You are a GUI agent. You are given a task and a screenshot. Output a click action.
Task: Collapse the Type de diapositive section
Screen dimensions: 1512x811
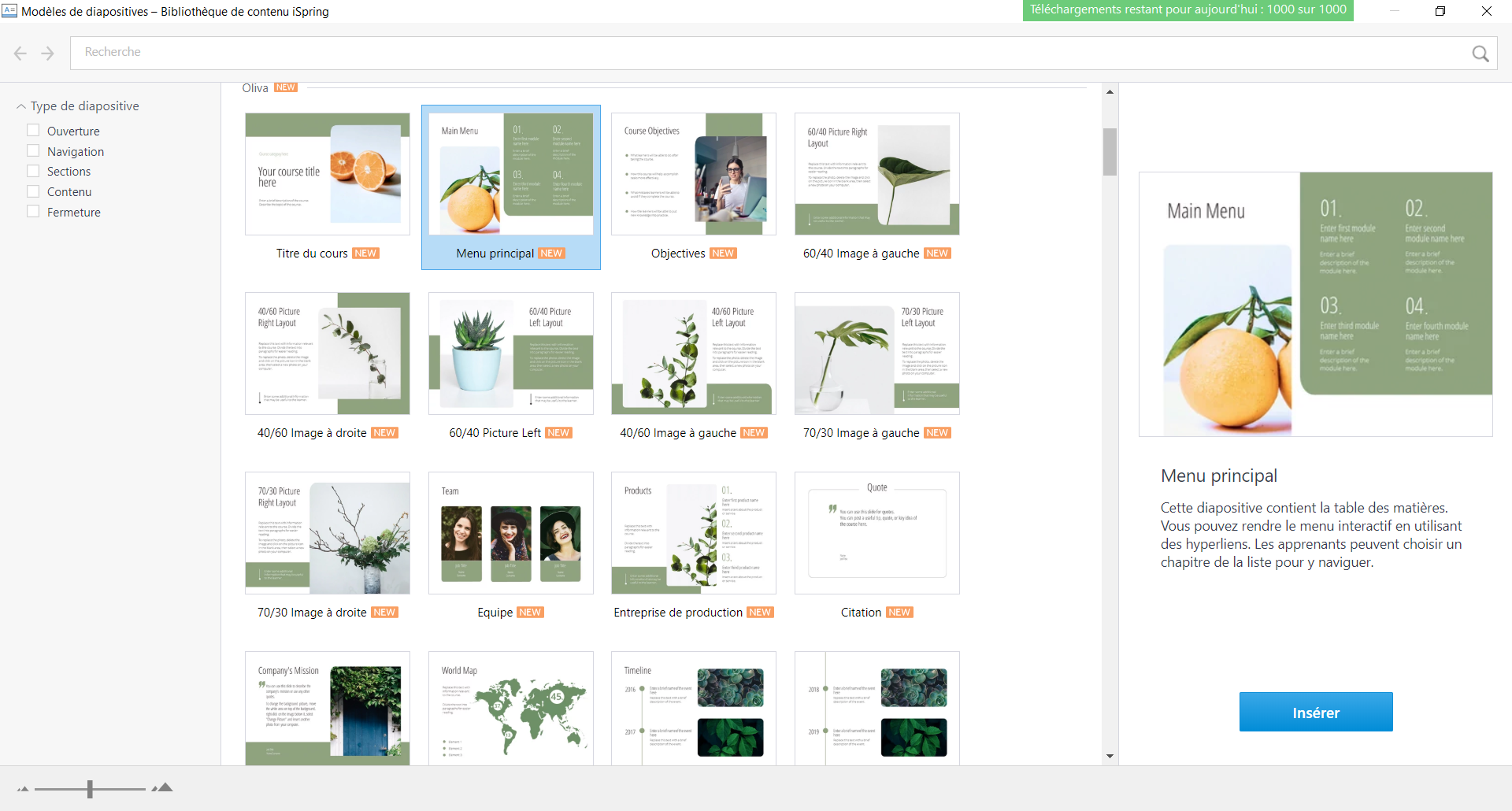click(x=21, y=106)
